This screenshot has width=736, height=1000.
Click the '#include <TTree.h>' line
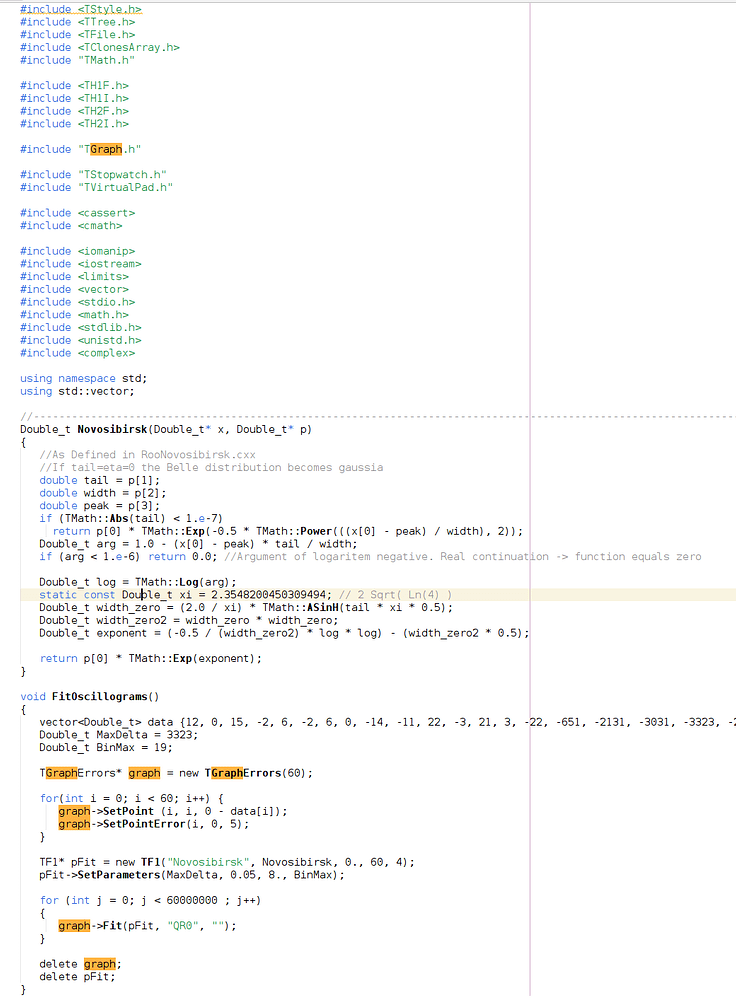click(77, 22)
